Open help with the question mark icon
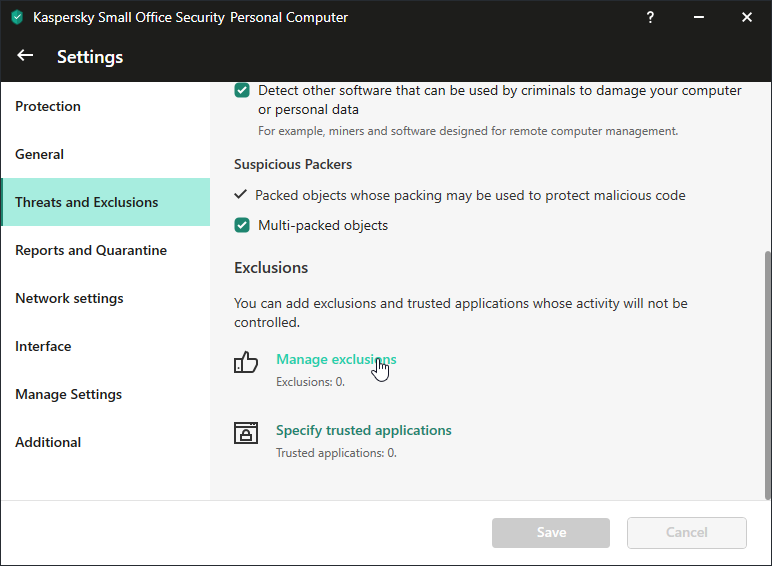Viewport: 772px width, 566px height. pos(650,17)
